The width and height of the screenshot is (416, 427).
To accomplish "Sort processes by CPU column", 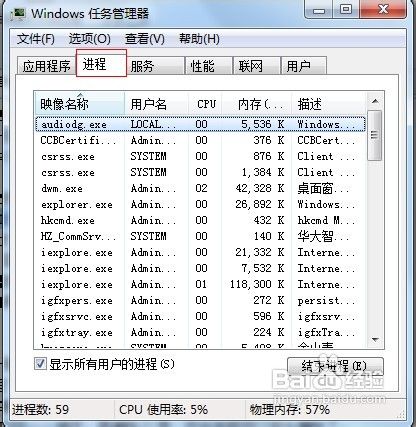I will [x=205, y=104].
